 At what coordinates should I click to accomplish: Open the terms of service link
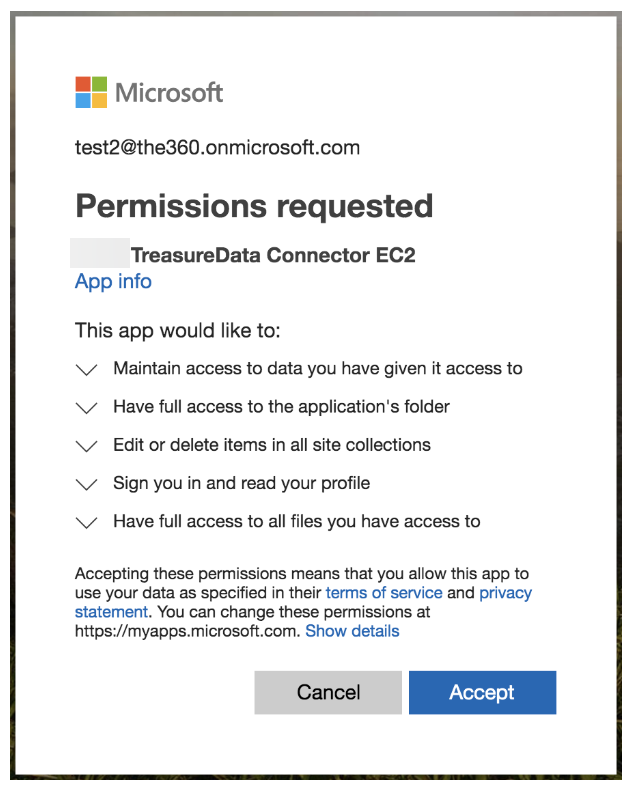383,593
